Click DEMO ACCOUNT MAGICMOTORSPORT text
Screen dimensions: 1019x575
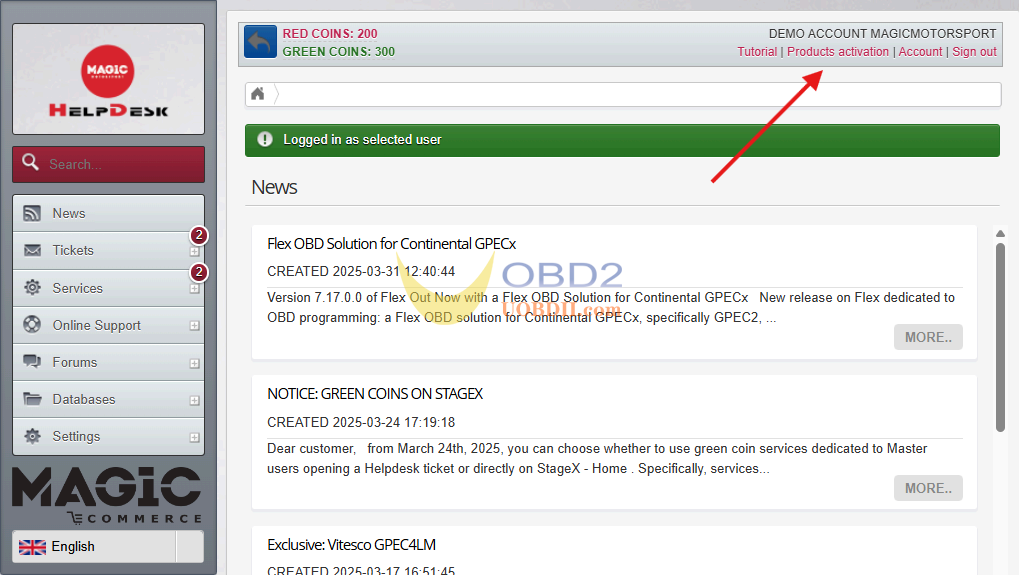[883, 34]
